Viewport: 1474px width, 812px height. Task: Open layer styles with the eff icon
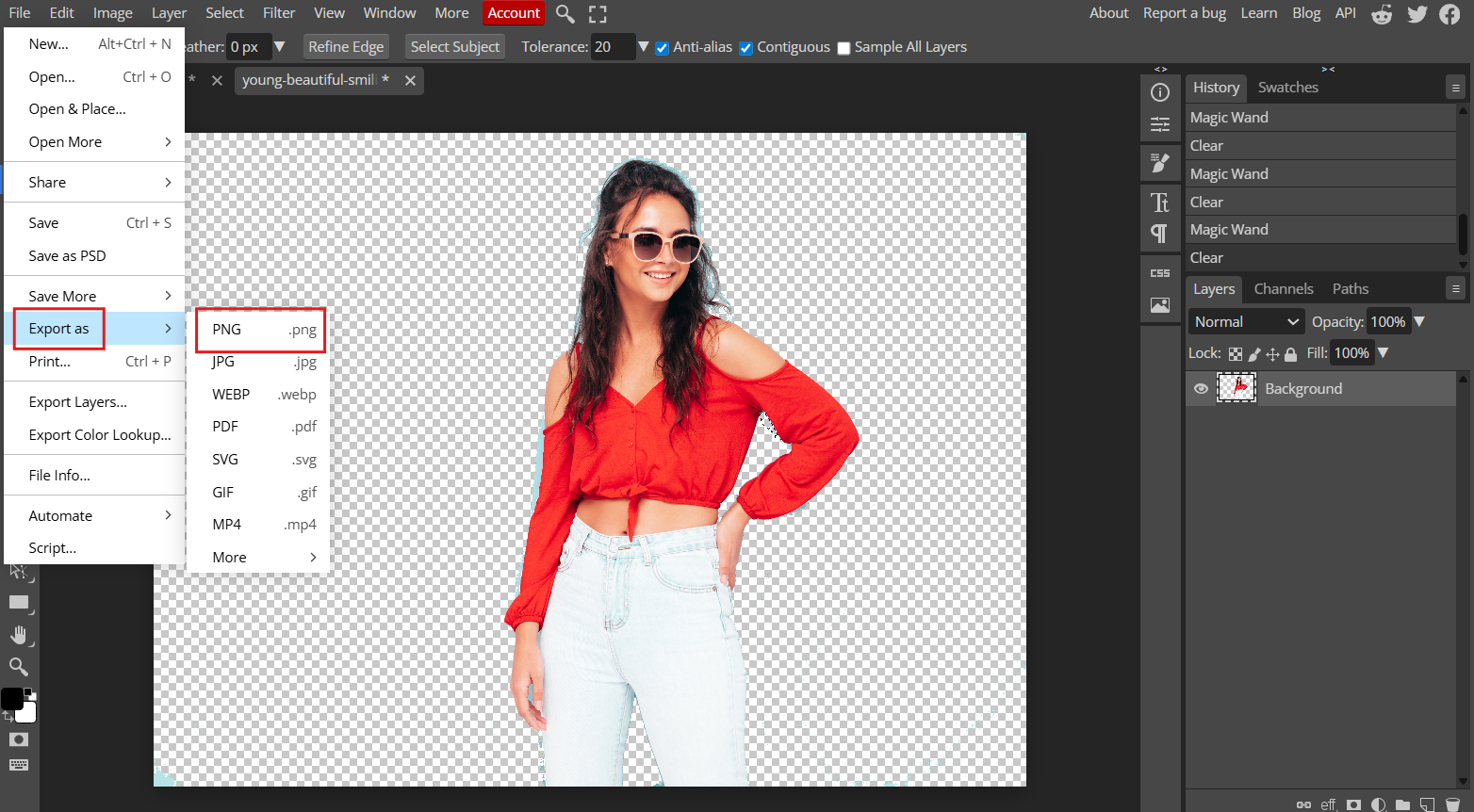1329,804
